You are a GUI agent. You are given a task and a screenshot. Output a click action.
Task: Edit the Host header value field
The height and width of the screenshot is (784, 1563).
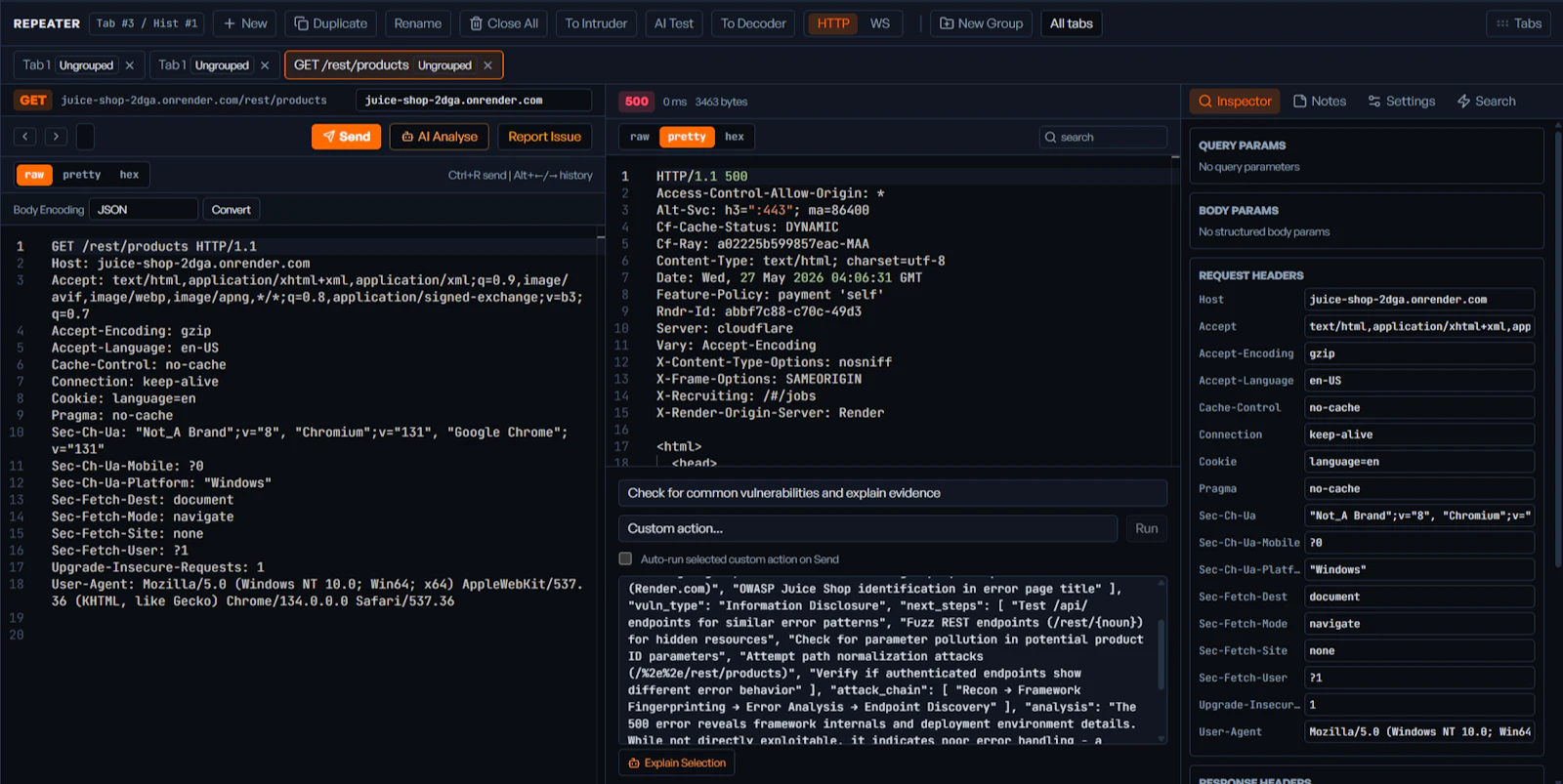click(x=1419, y=300)
